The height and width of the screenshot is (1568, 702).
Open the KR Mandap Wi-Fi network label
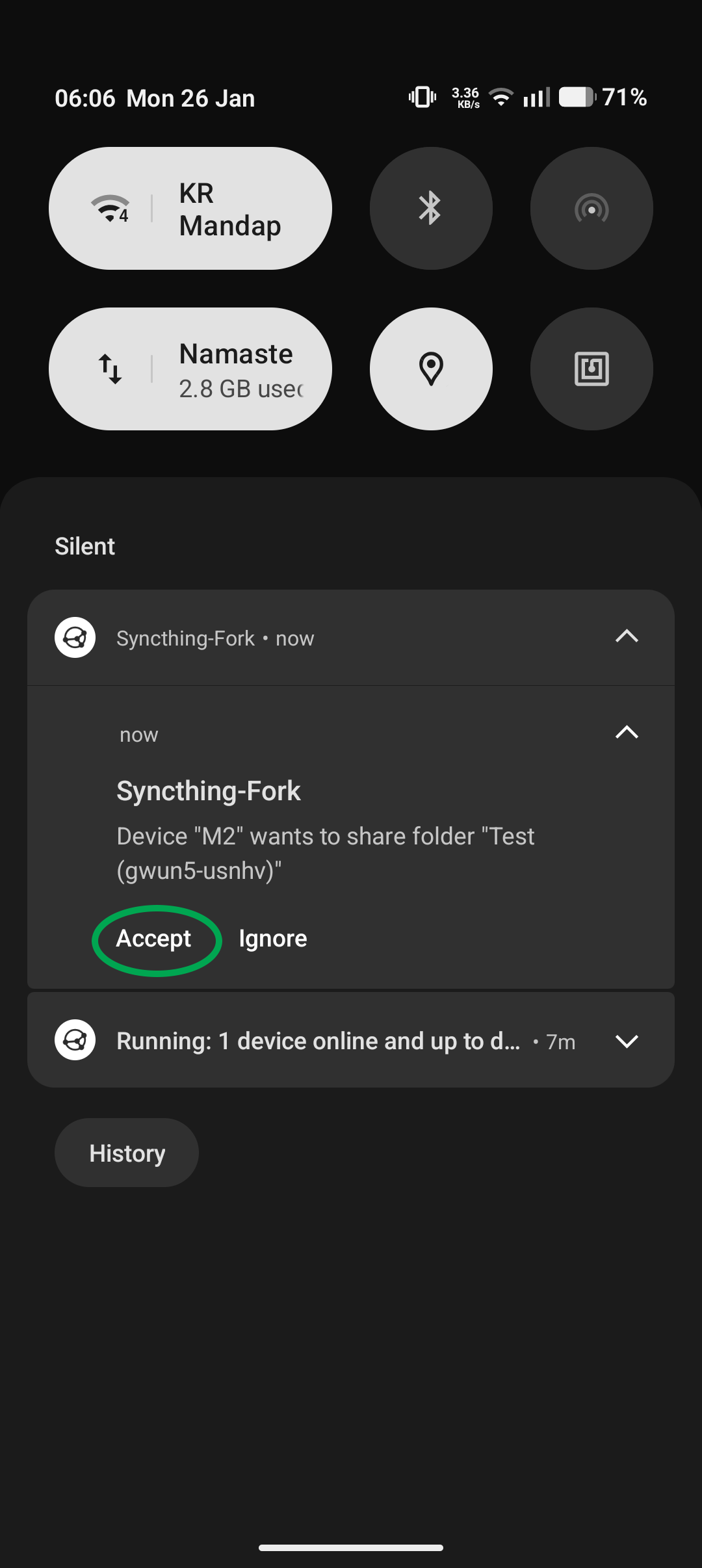point(230,209)
